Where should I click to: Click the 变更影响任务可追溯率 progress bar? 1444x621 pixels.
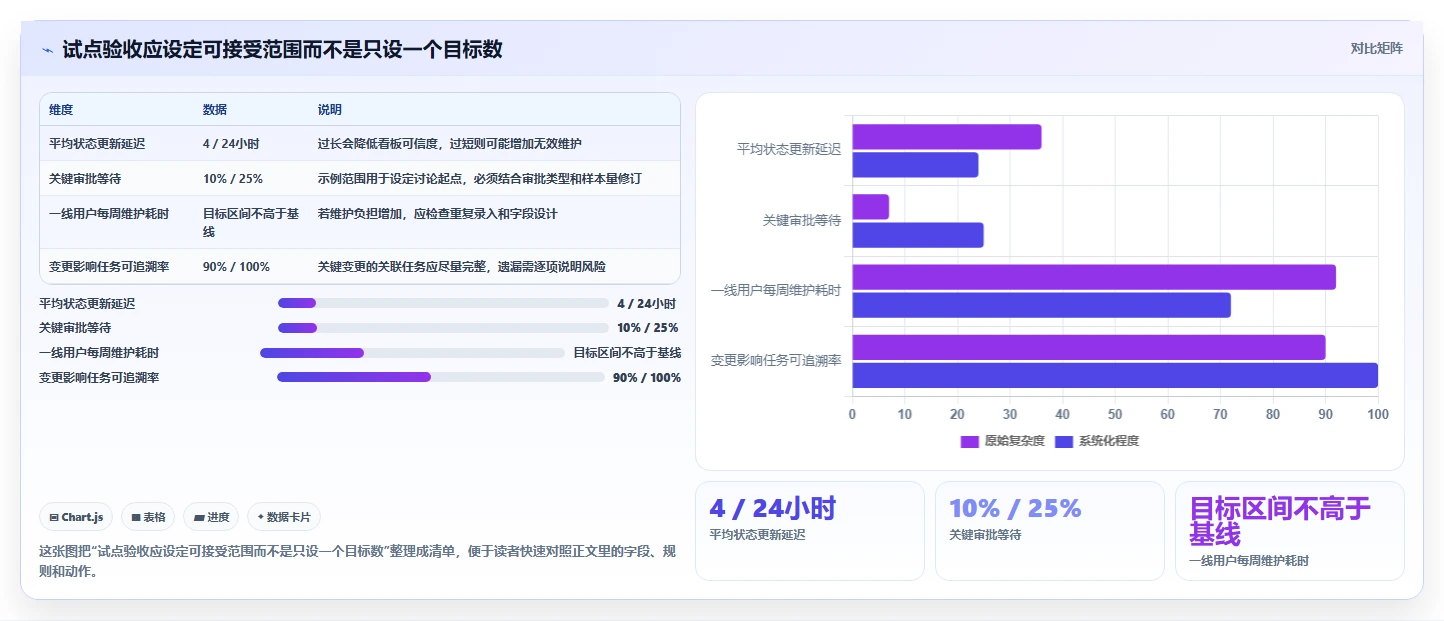[x=441, y=377]
